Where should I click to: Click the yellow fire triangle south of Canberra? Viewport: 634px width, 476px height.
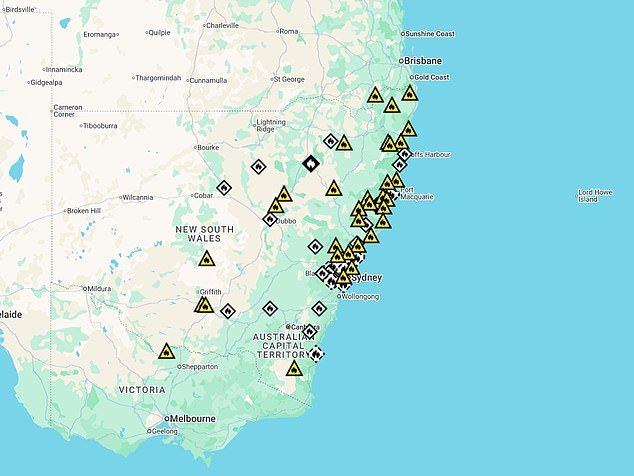point(293,369)
